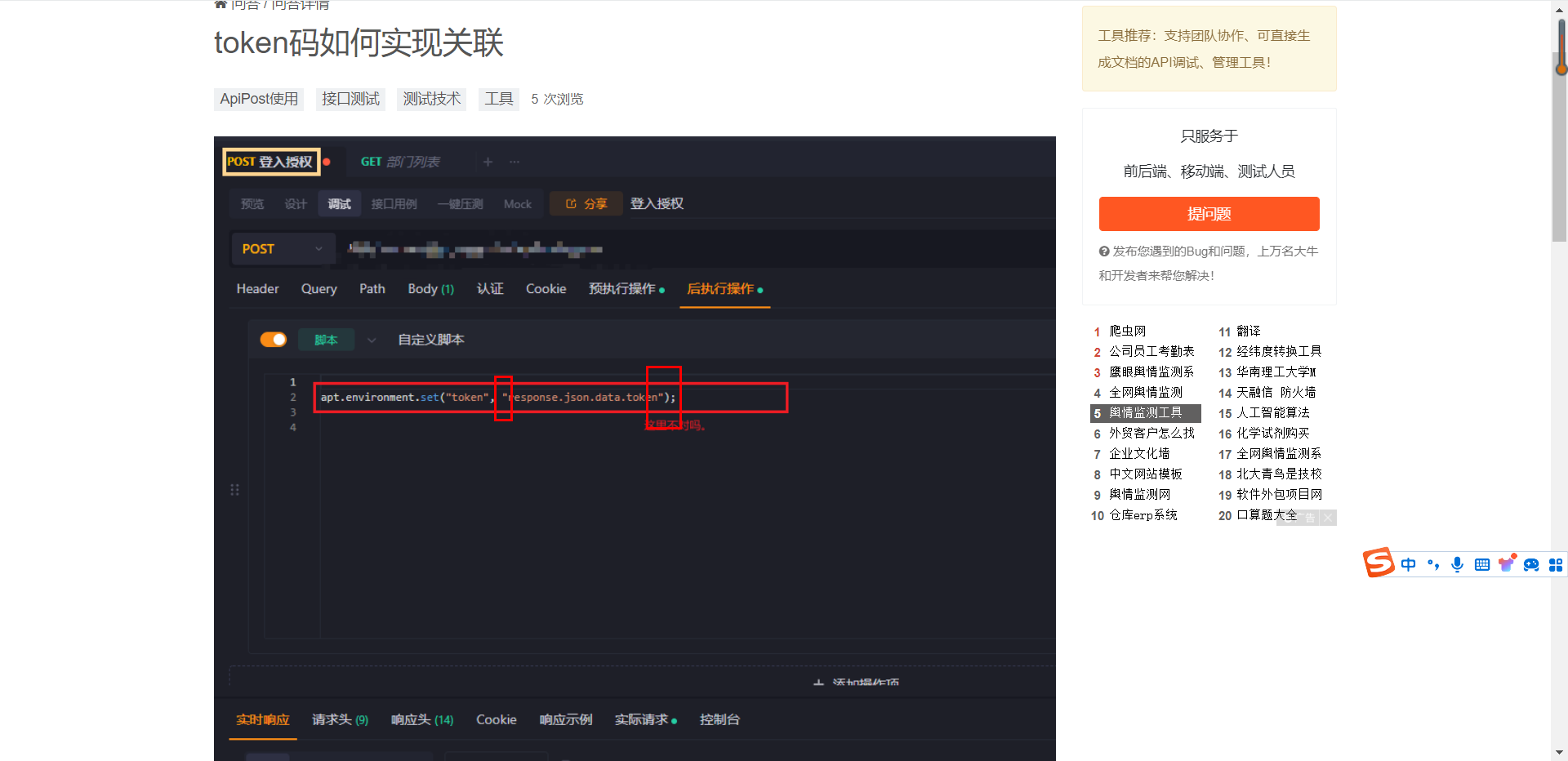Open the ad link 软件外包项目网

pyautogui.click(x=1279, y=495)
